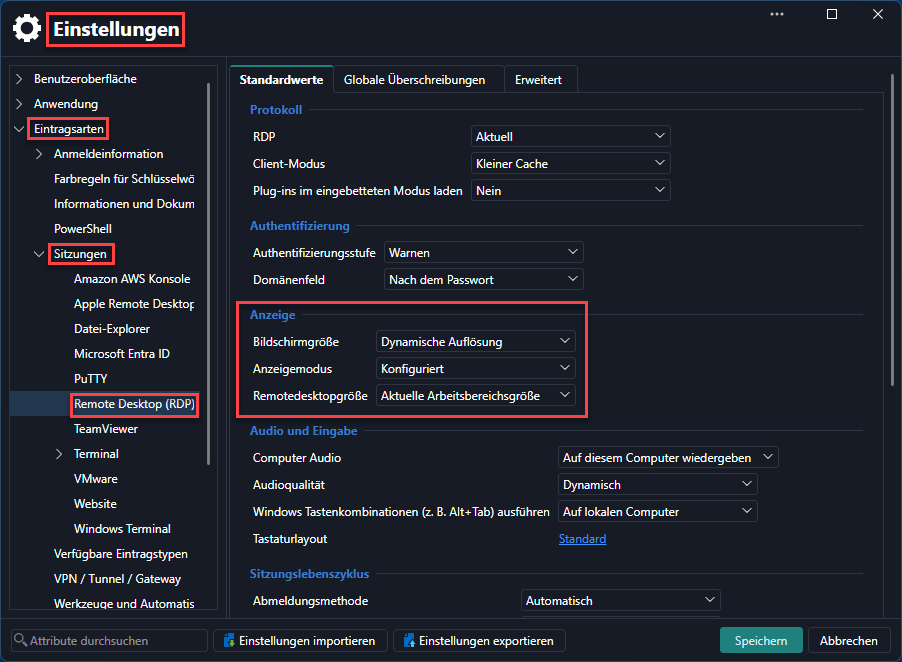Click the Einstellungen exportieren icon button
Viewport: 902px width, 662px height.
point(410,640)
